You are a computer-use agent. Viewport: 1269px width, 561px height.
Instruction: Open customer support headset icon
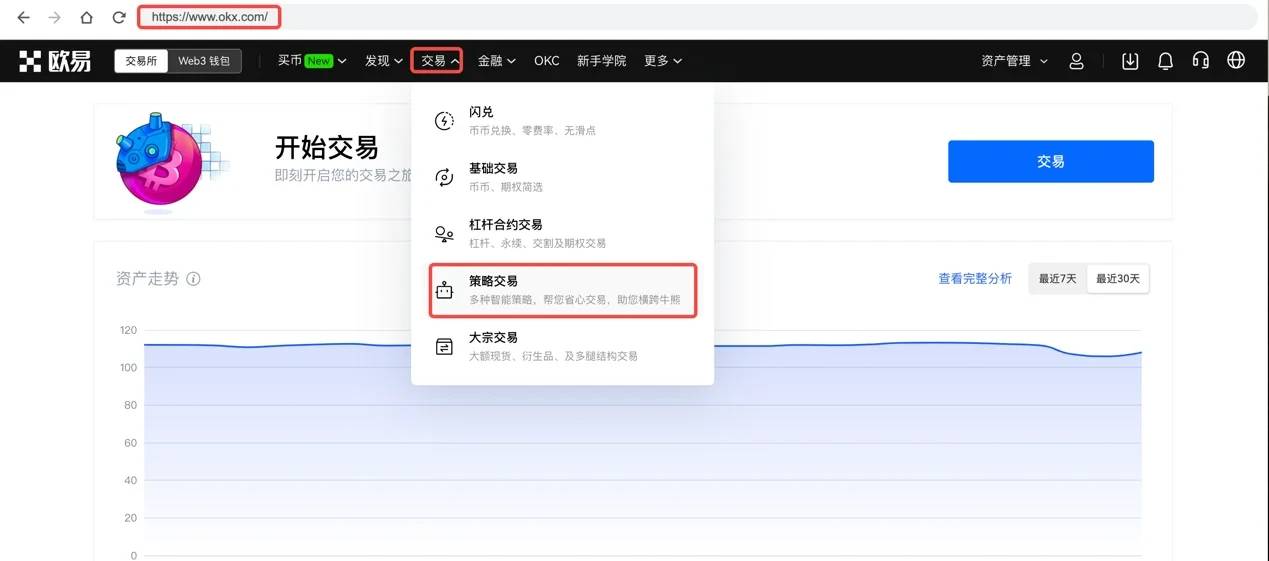[x=1201, y=61]
